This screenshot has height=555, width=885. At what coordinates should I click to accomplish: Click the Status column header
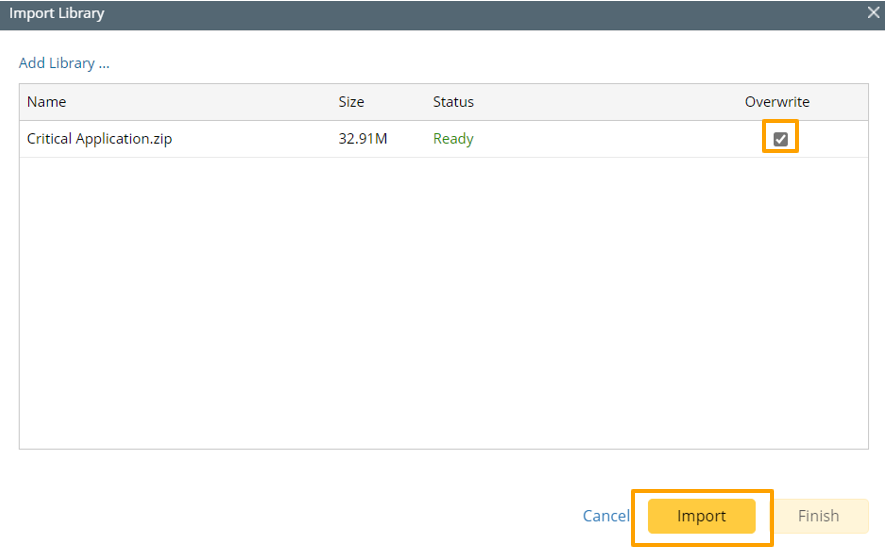click(x=453, y=102)
